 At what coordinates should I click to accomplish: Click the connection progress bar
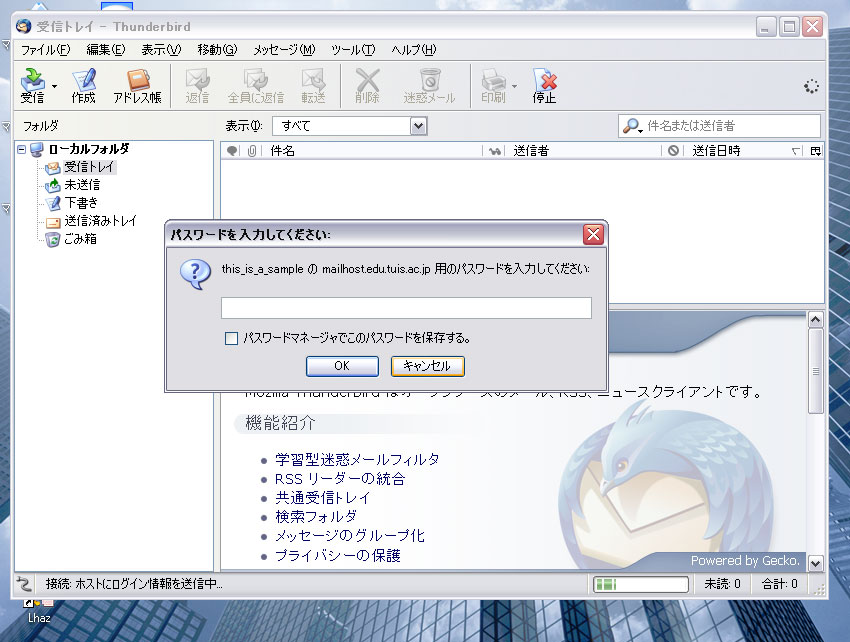click(x=641, y=584)
